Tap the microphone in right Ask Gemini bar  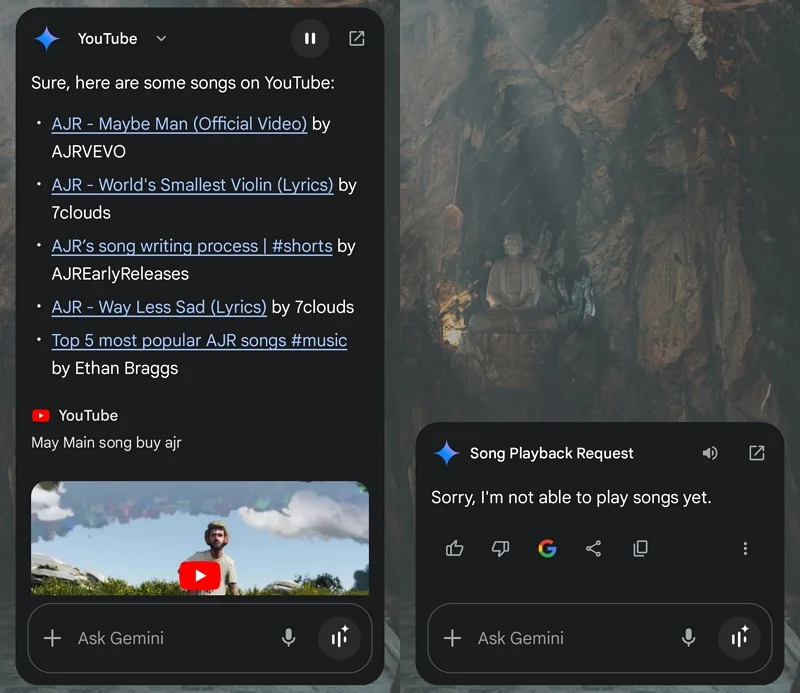(x=688, y=638)
